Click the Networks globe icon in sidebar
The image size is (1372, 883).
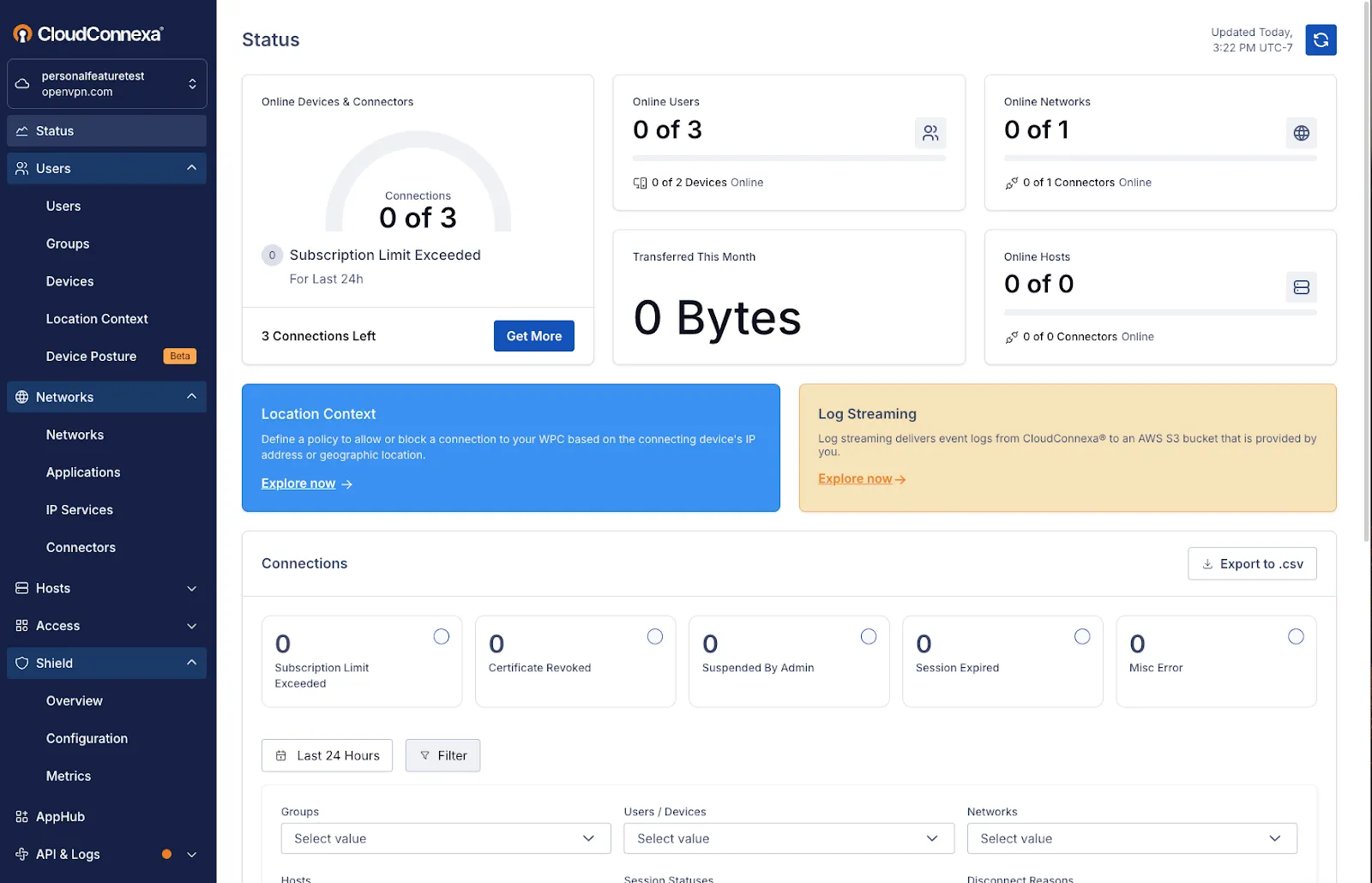click(22, 397)
